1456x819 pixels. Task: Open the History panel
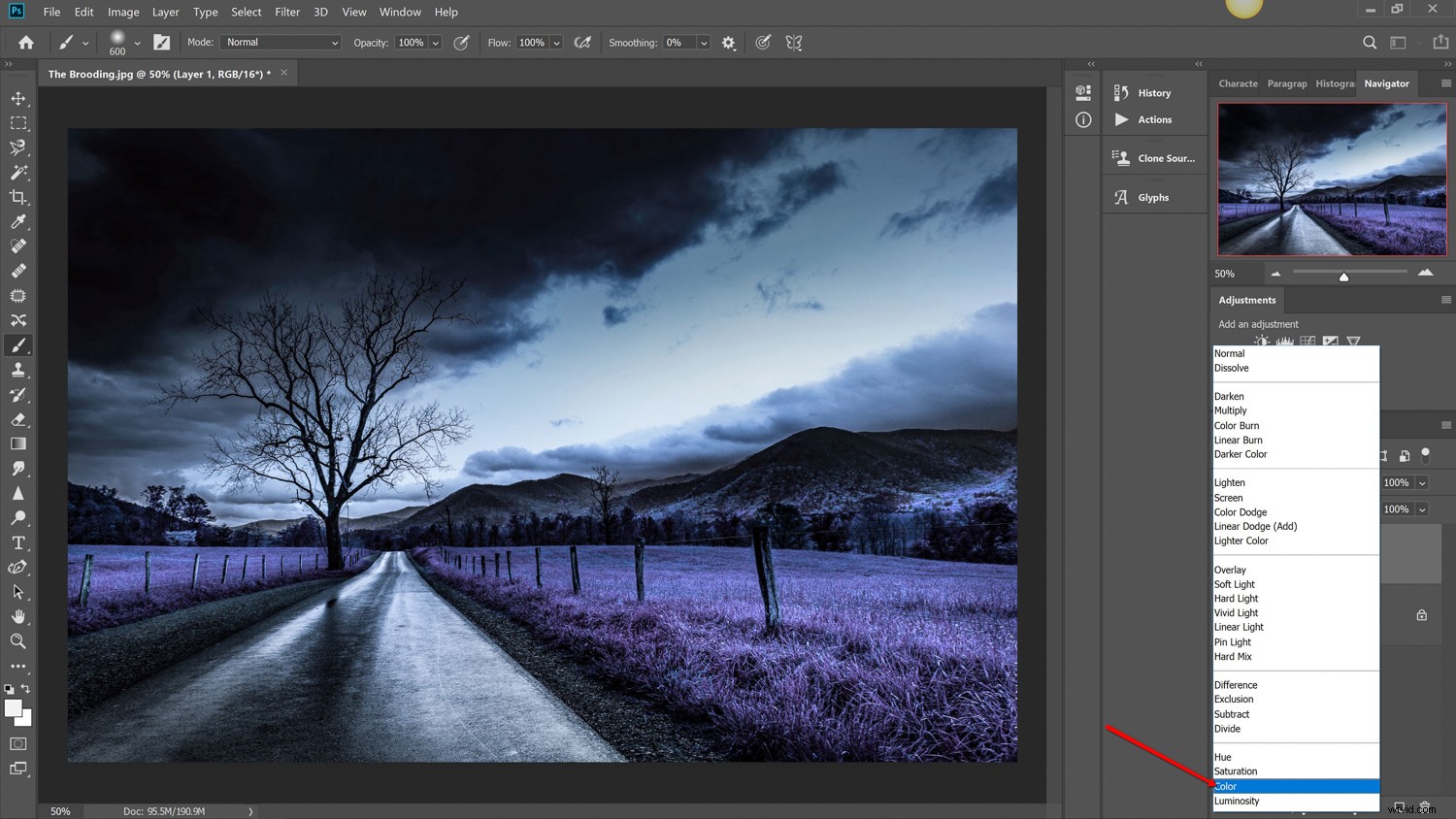(1153, 92)
